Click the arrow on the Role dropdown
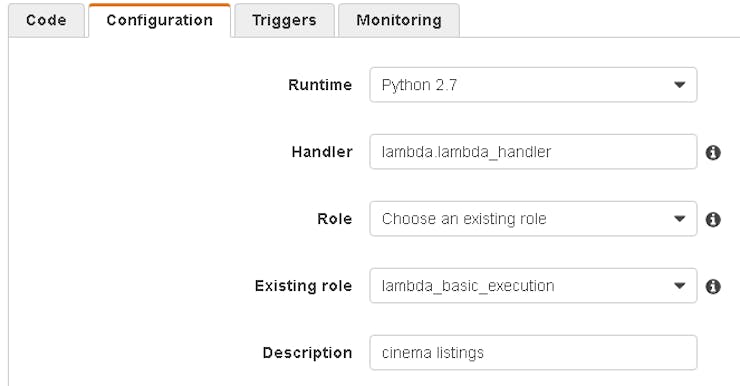Viewport: 740px width, 386px height. (680, 219)
